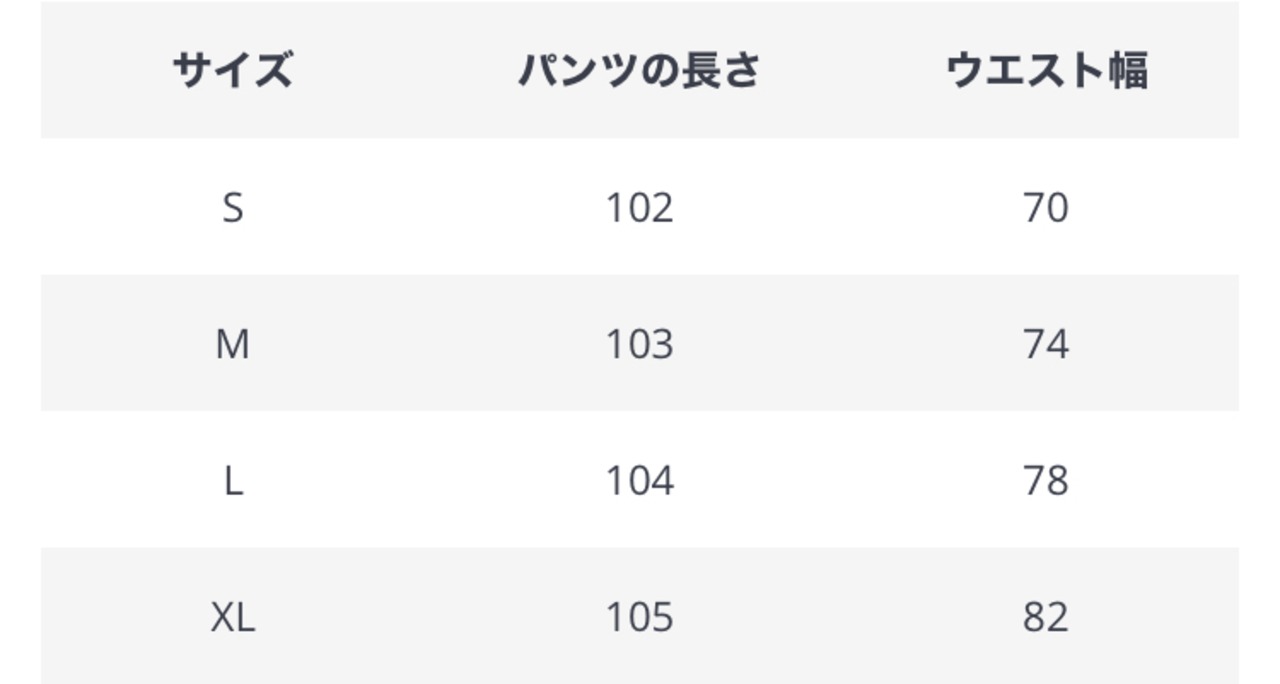1280x684 pixels.
Task: Click waist width value 70
Action: coord(1046,208)
